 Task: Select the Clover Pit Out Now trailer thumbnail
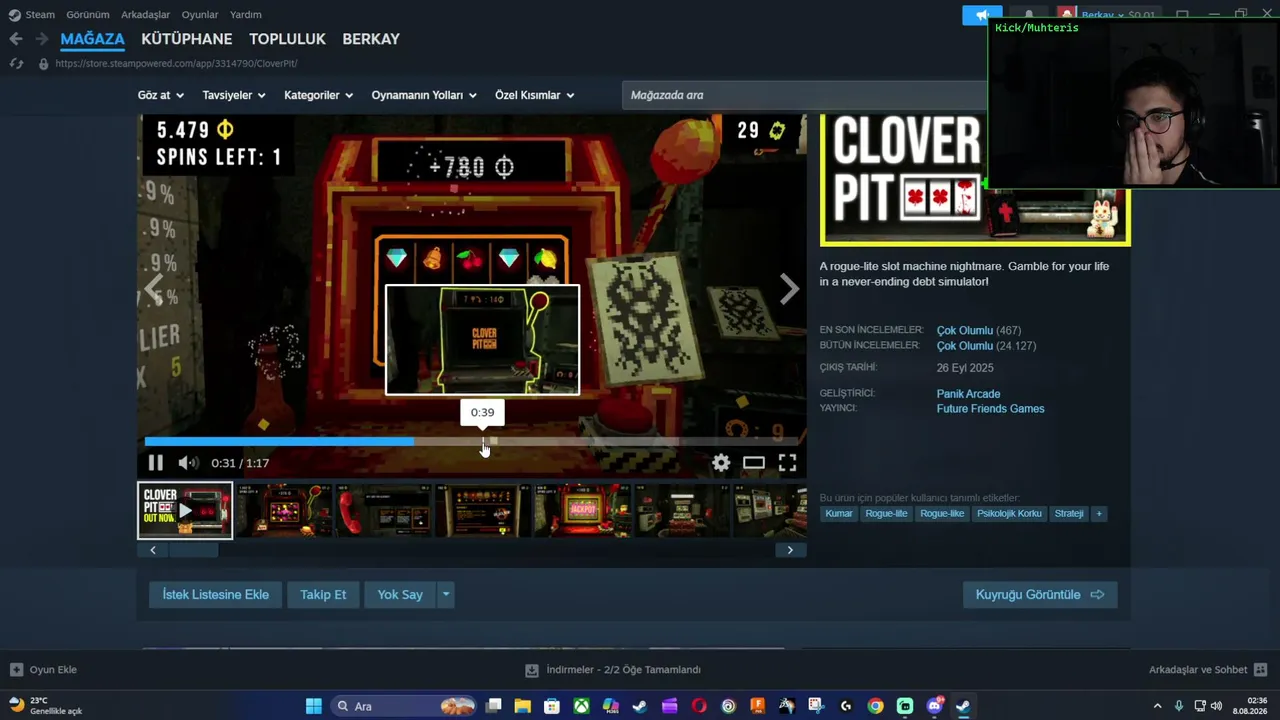185,511
